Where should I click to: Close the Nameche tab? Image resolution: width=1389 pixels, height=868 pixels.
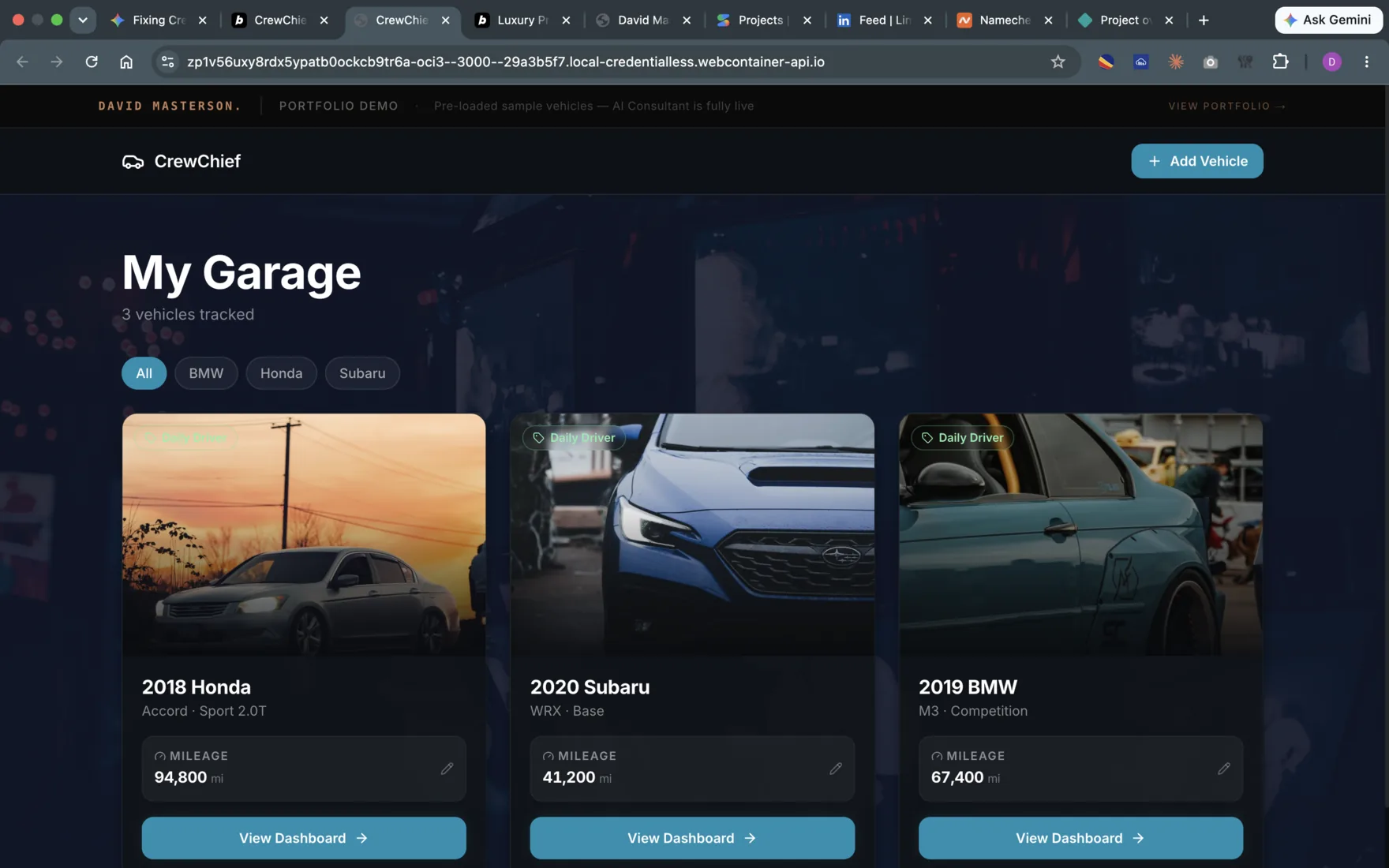click(1048, 21)
